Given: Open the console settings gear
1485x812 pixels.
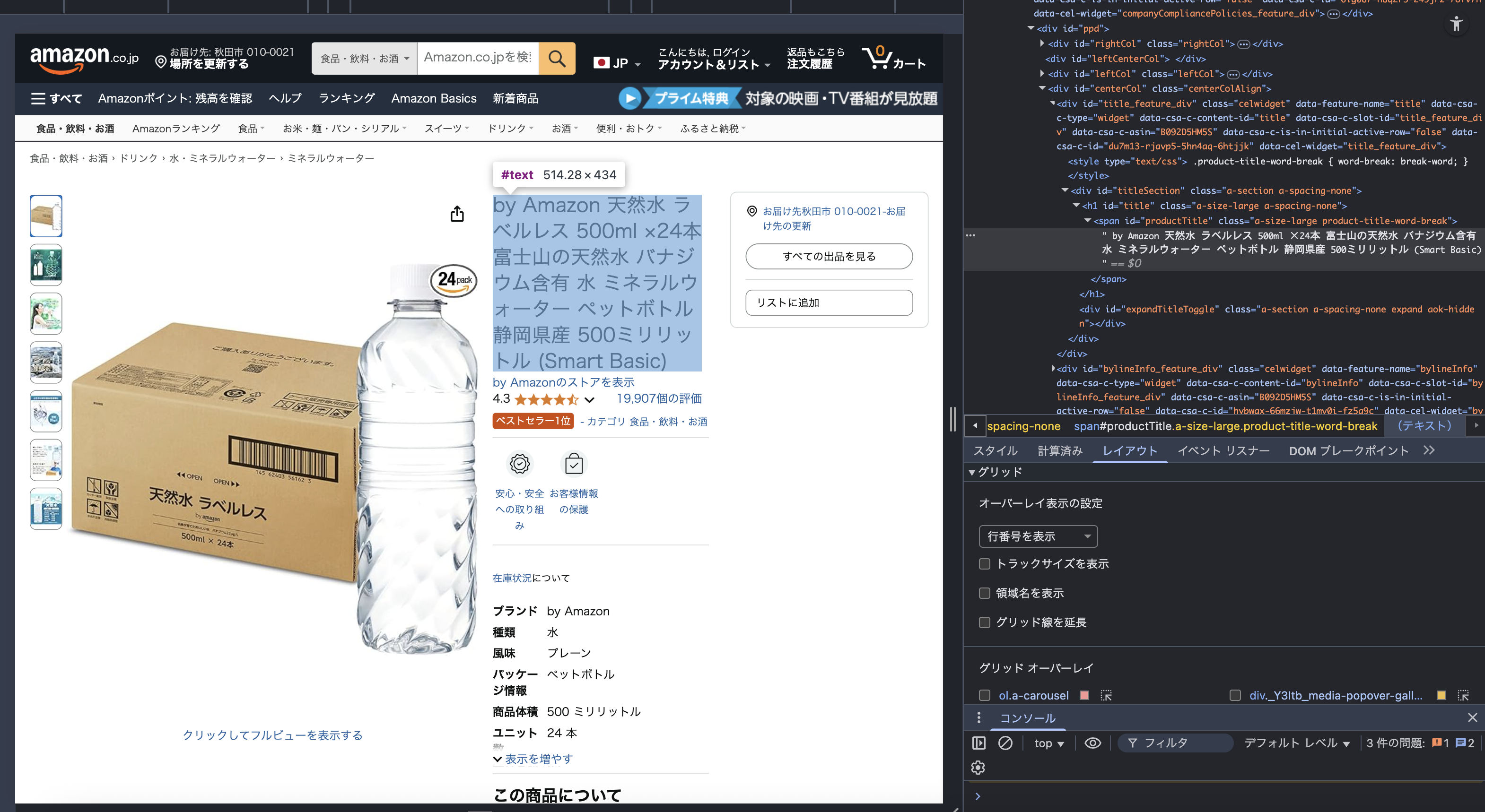Looking at the screenshot, I should [978, 767].
